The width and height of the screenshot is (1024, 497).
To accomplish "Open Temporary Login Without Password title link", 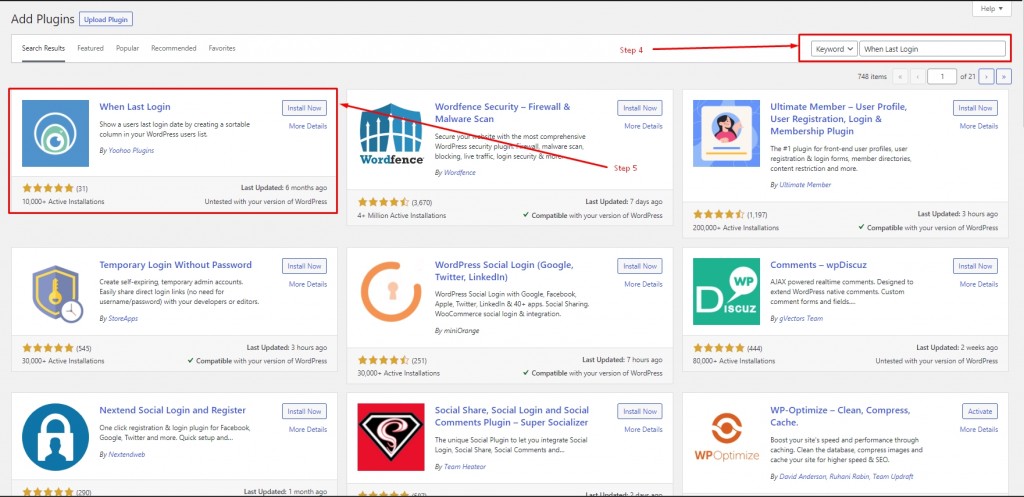I will click(175, 265).
